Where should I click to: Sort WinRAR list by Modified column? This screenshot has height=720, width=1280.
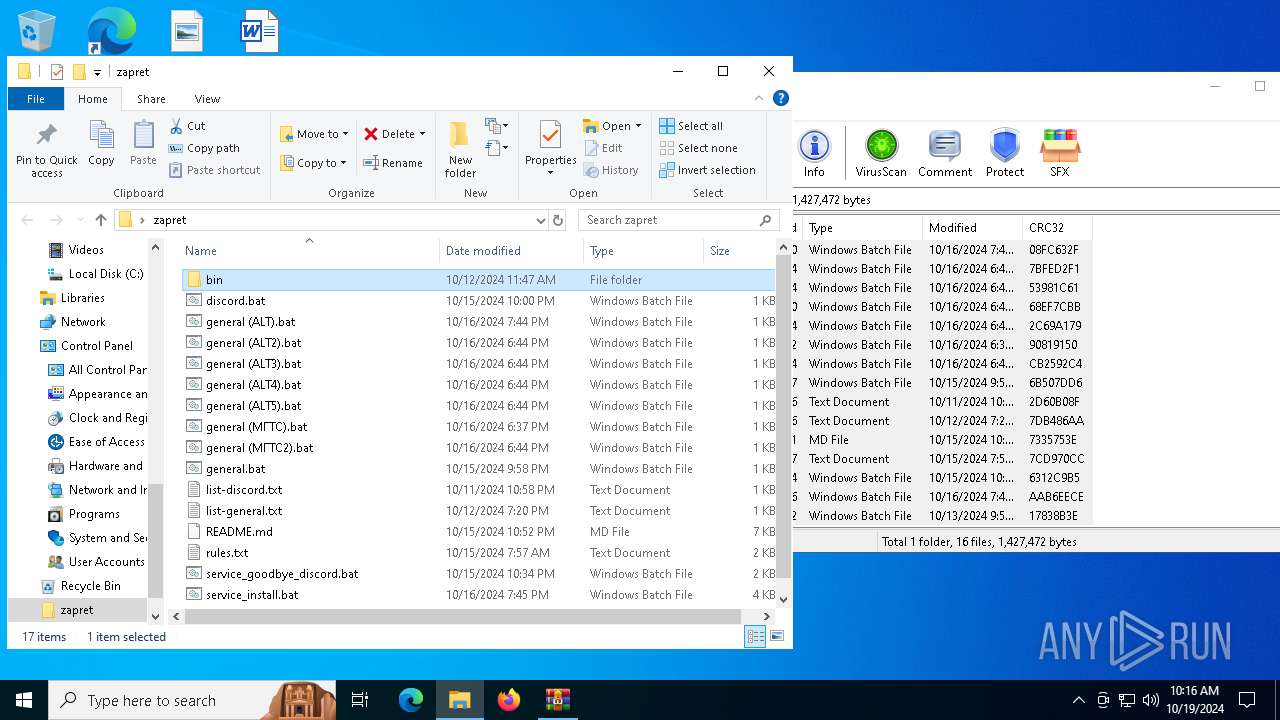coord(972,228)
